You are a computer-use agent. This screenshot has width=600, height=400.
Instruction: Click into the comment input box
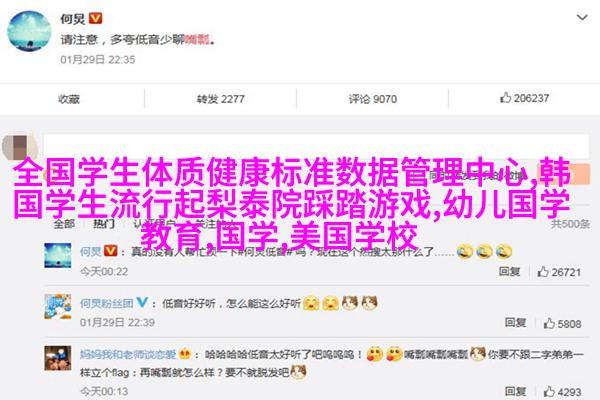pos(316,146)
